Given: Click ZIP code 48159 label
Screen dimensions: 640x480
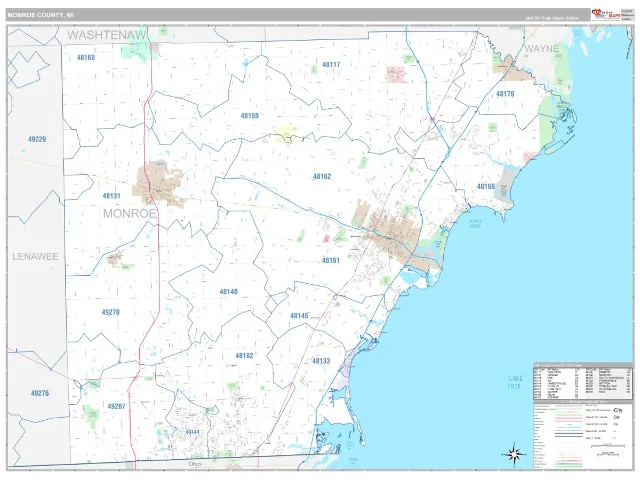Looking at the screenshot, I should pyautogui.click(x=249, y=116).
